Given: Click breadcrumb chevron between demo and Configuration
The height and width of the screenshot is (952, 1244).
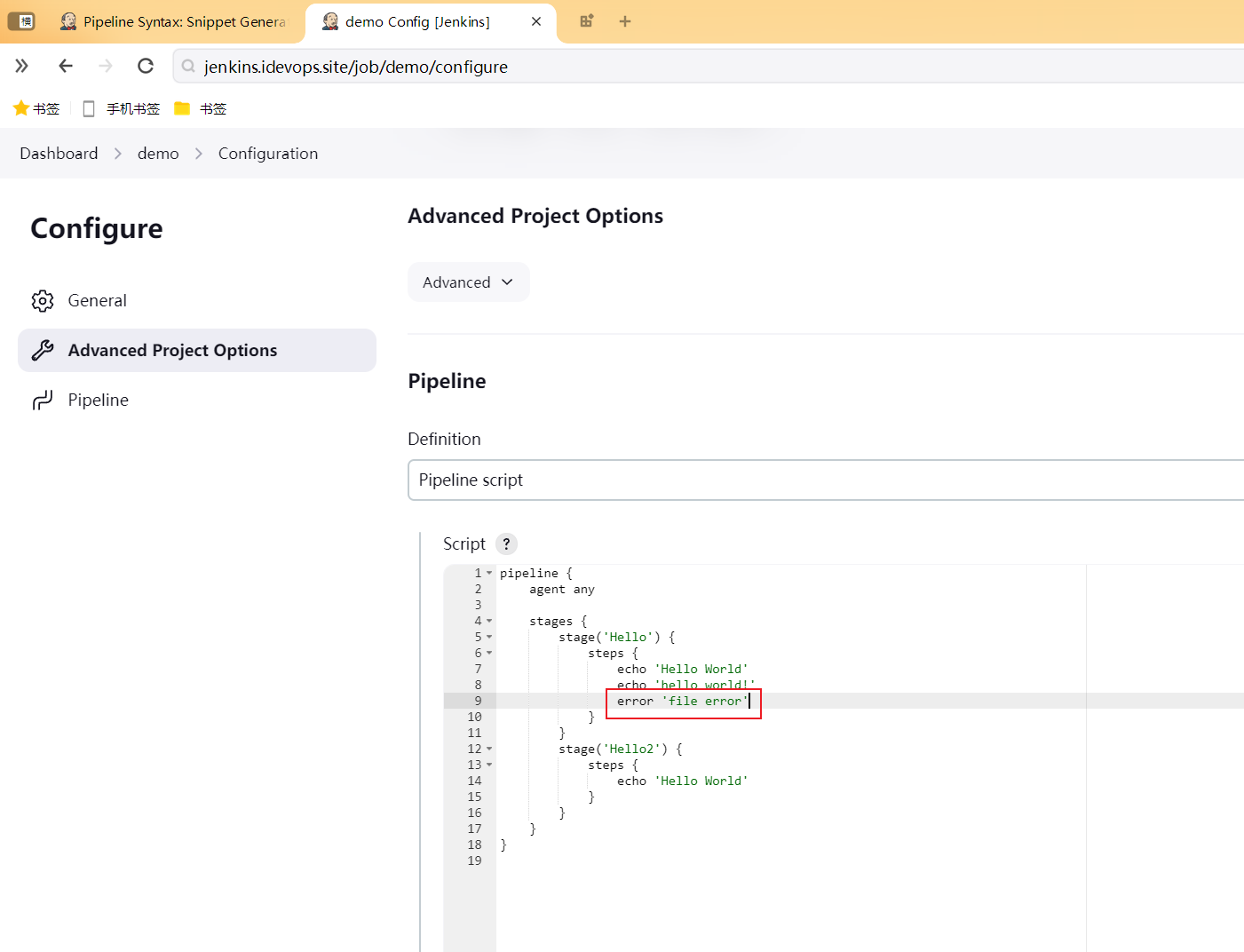Looking at the screenshot, I should (199, 154).
